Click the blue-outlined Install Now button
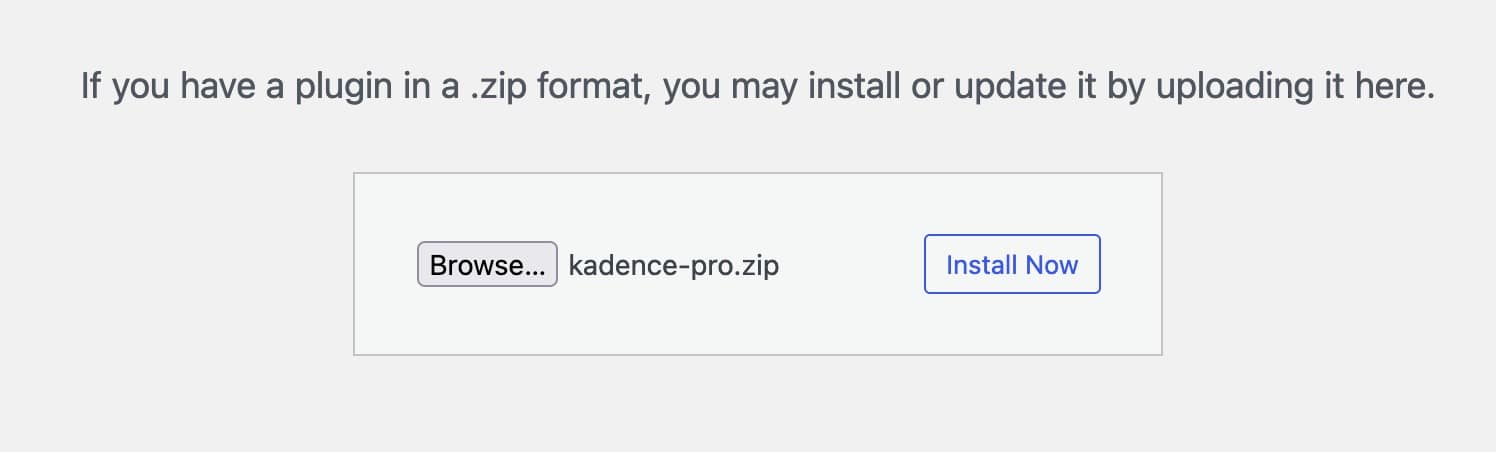This screenshot has height=452, width=1496. [x=1012, y=265]
